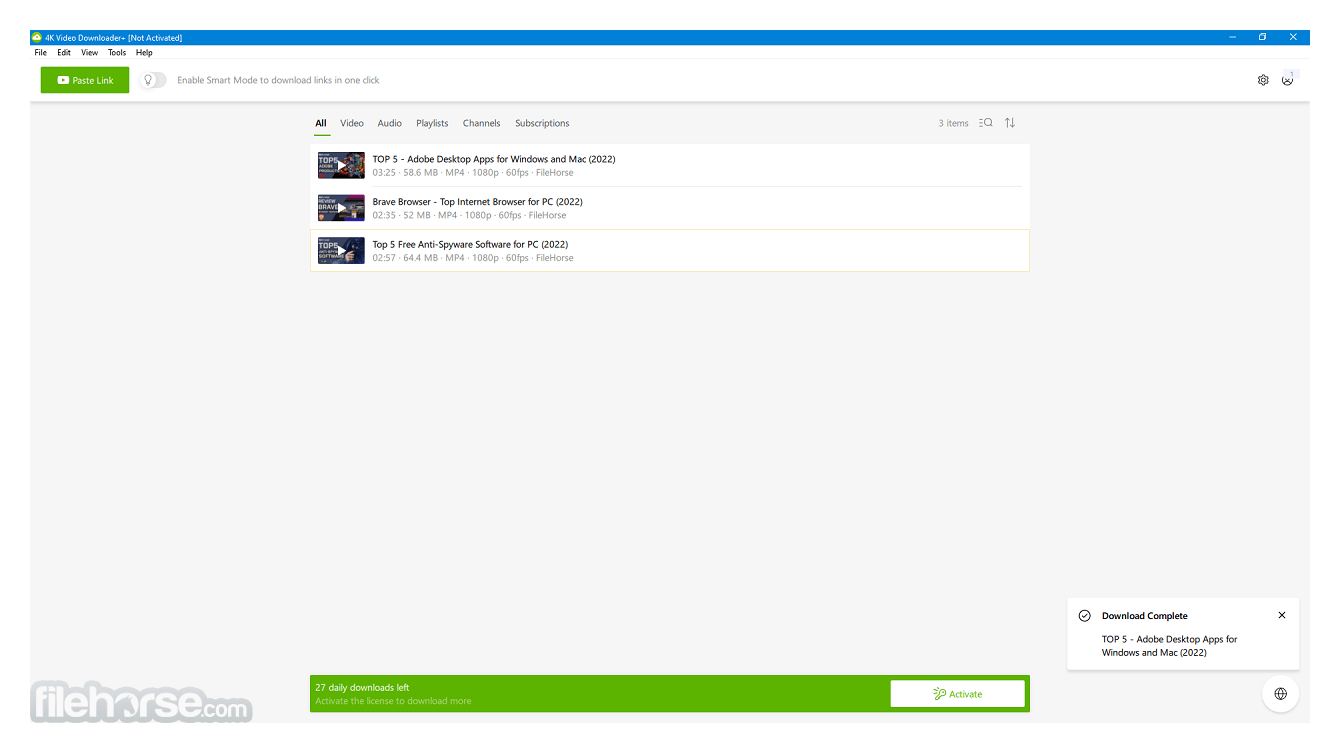Switch to the Channels tab
The image size is (1340, 753).
click(481, 123)
